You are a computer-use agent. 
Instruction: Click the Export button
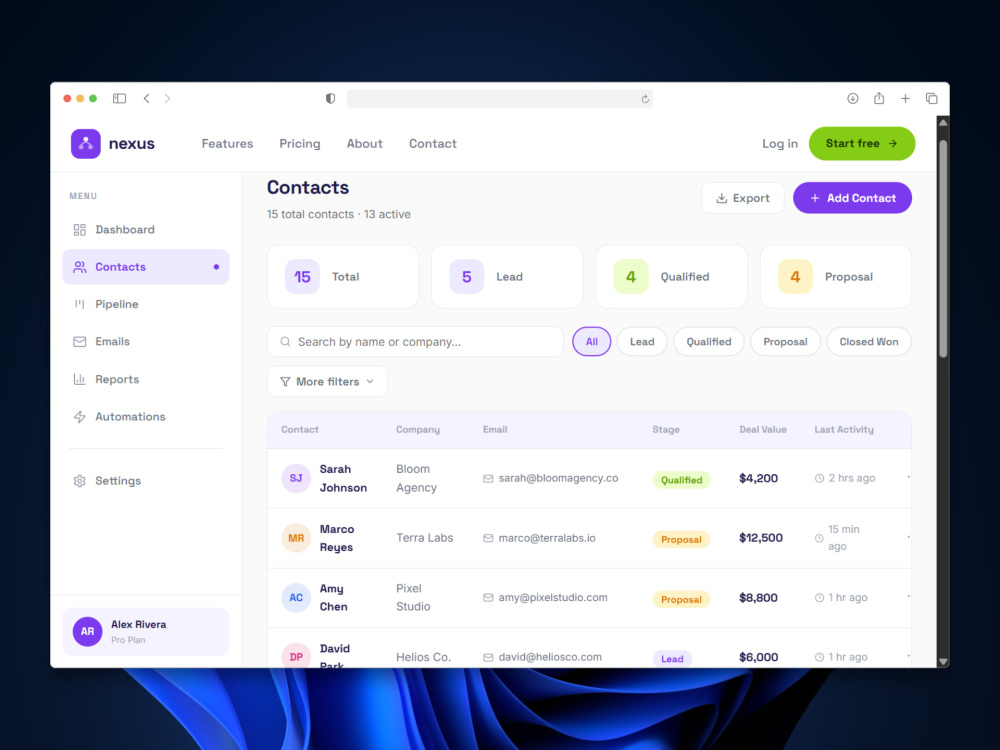(x=742, y=198)
